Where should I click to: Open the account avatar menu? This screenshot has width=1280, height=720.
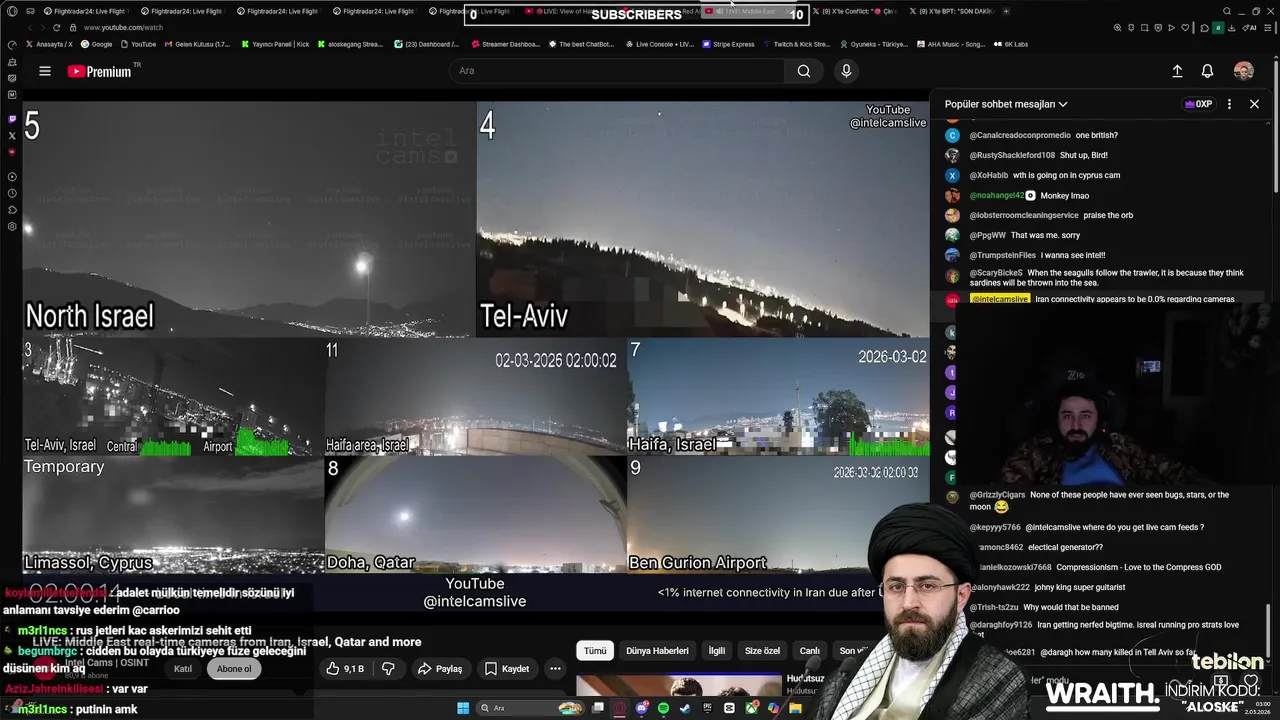pos(1244,71)
